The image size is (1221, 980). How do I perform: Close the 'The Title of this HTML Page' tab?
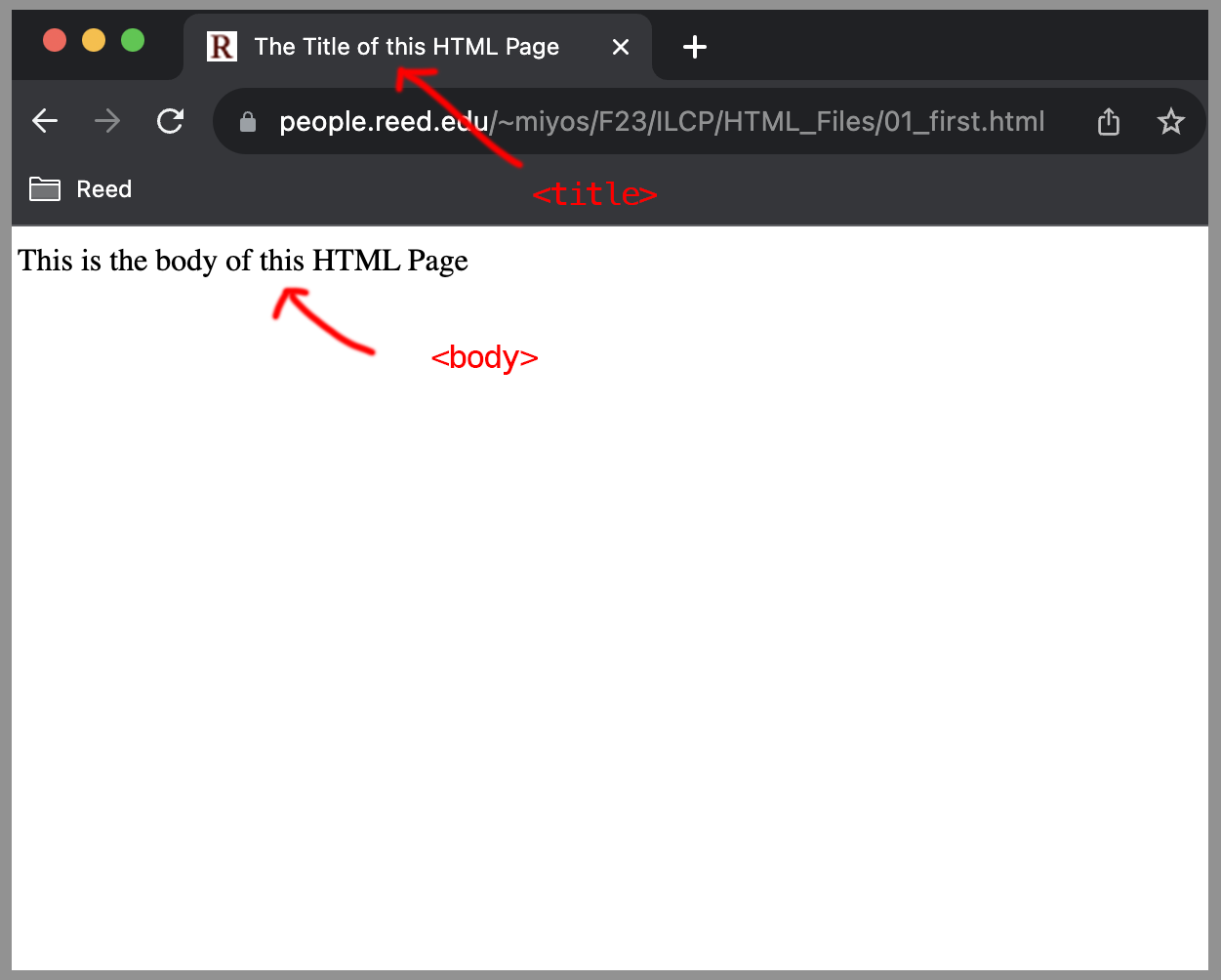[x=621, y=47]
